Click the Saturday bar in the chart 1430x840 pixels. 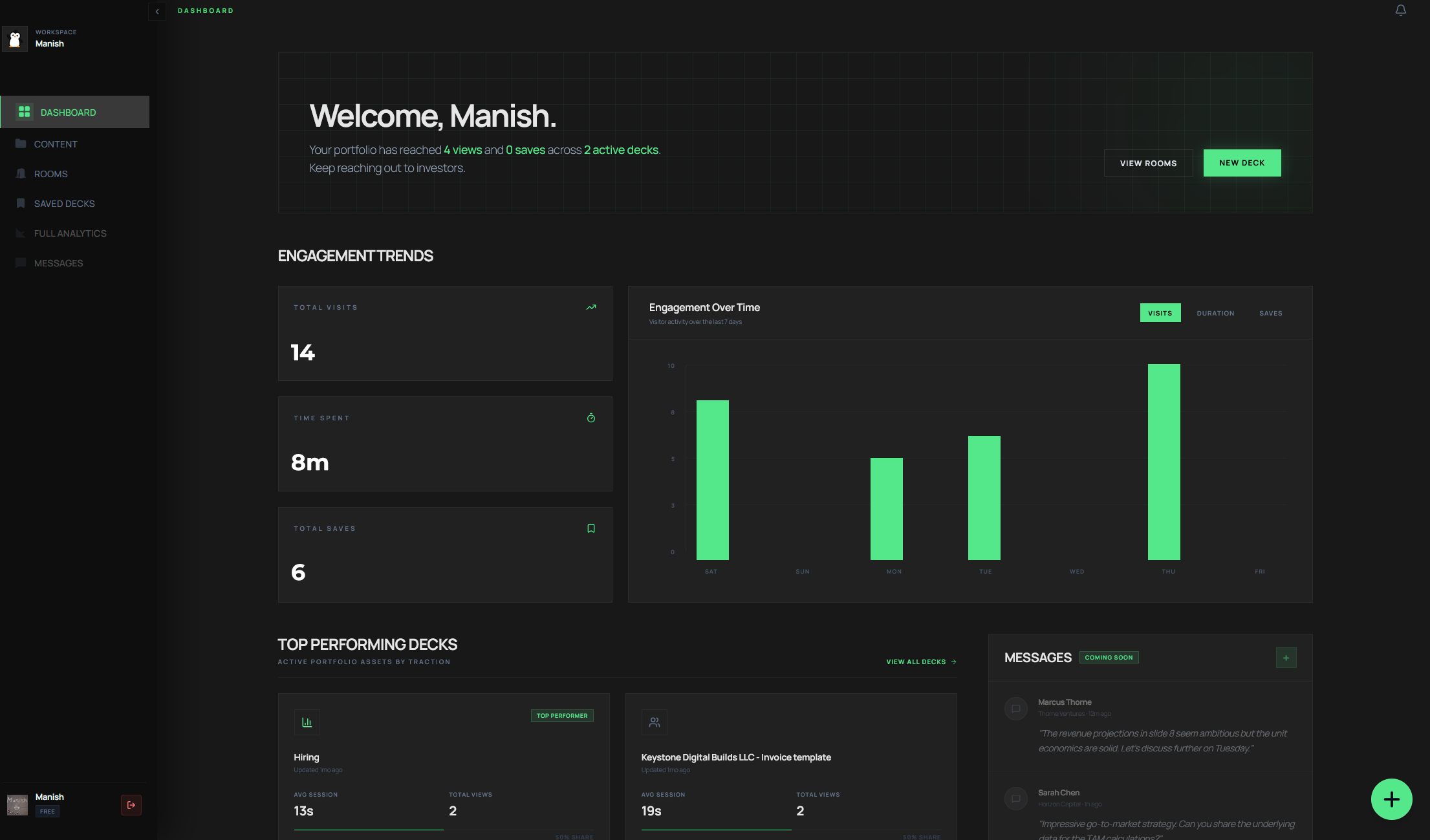(713, 480)
